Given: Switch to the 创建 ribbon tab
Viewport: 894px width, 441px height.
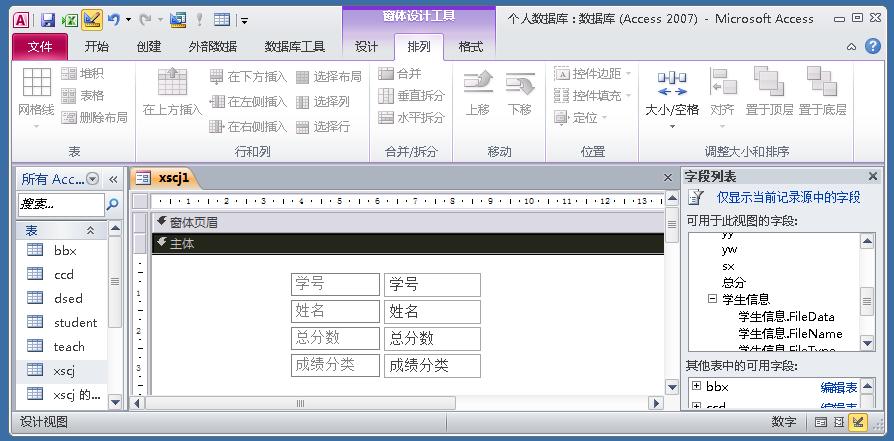Looking at the screenshot, I should [x=149, y=47].
